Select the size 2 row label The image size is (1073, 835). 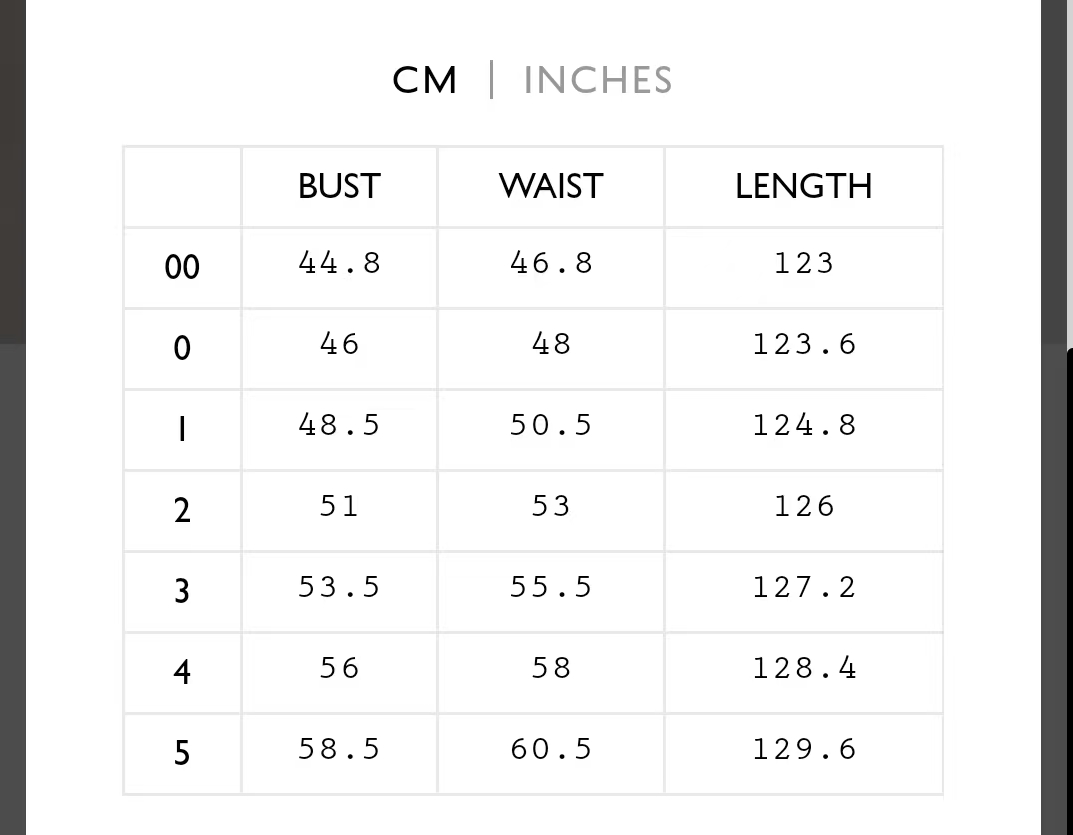point(182,510)
